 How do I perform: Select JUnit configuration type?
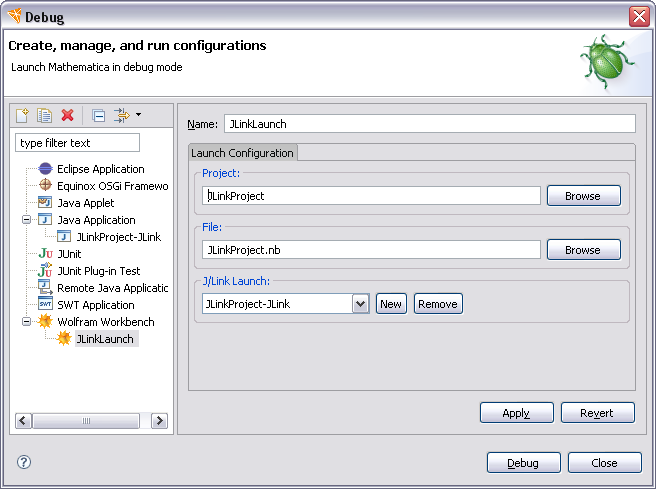69,254
